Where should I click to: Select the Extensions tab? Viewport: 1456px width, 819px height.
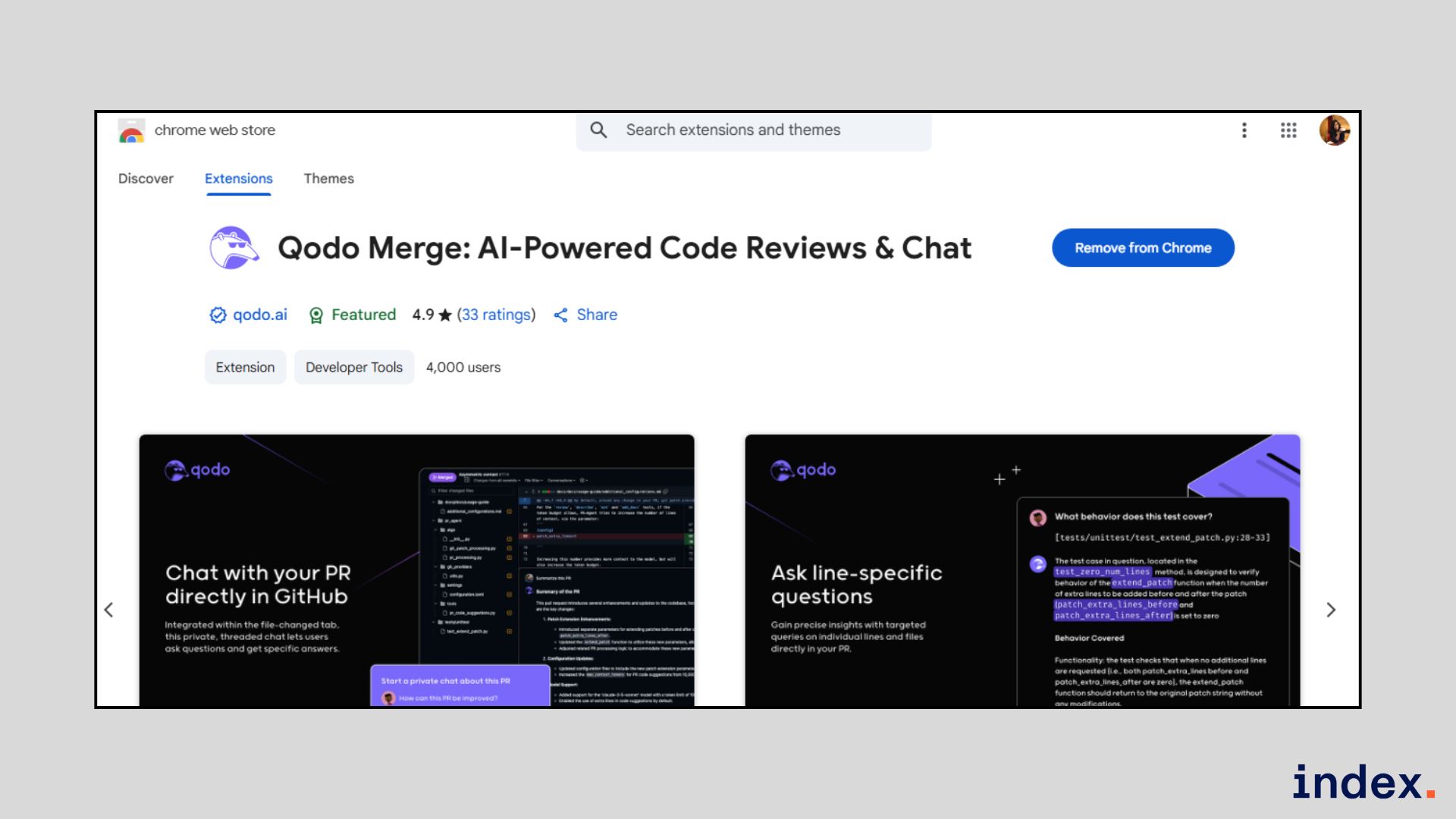tap(238, 178)
